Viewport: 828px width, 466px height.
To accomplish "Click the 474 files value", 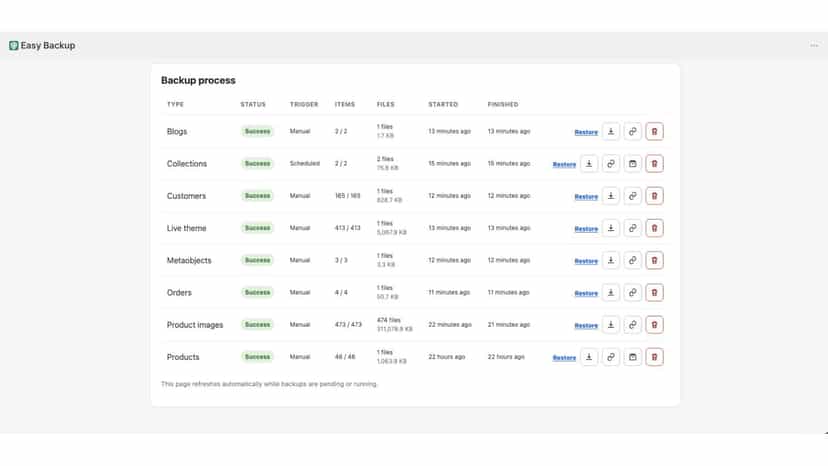I will (x=389, y=320).
